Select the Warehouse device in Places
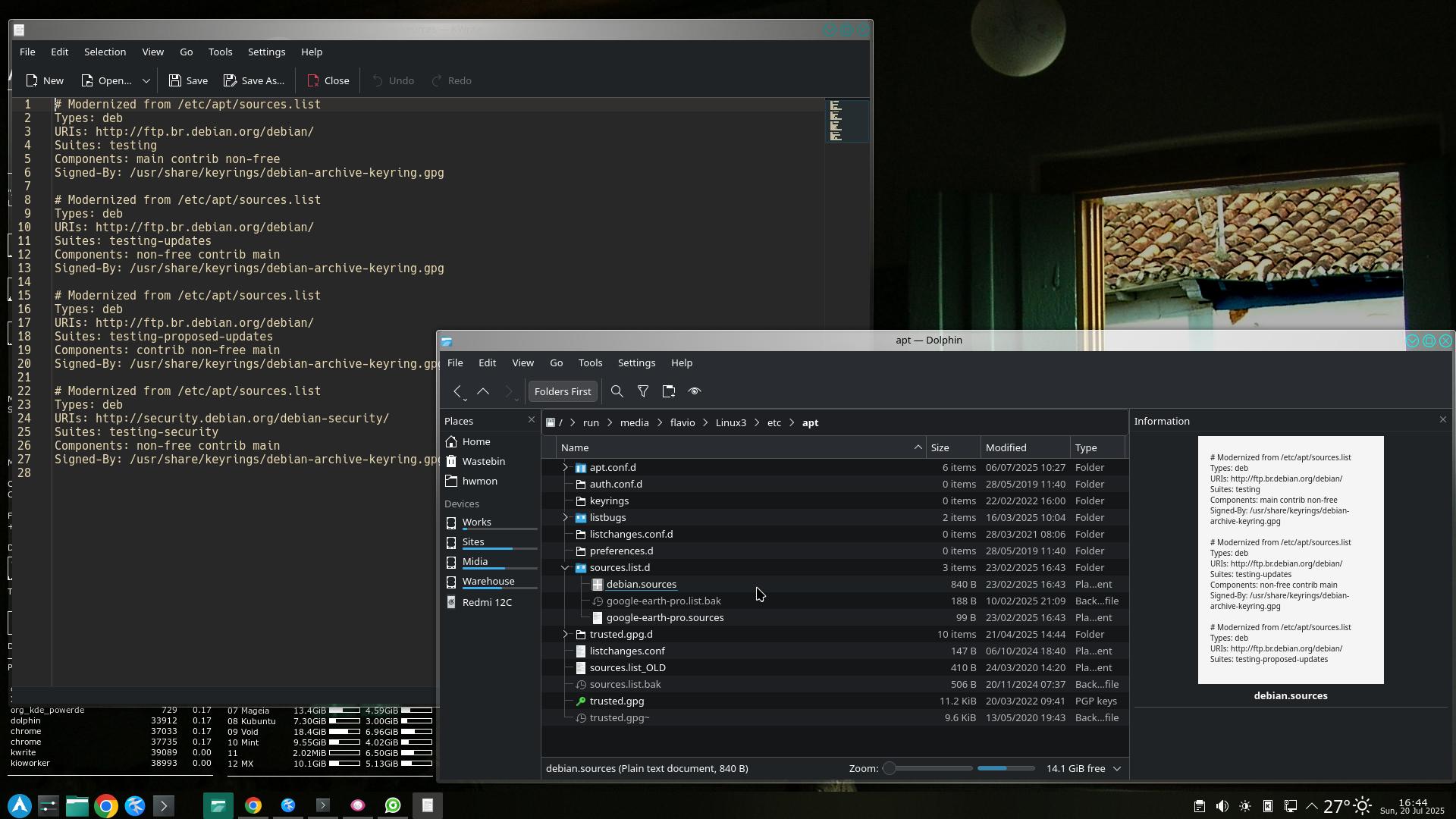 pyautogui.click(x=488, y=582)
